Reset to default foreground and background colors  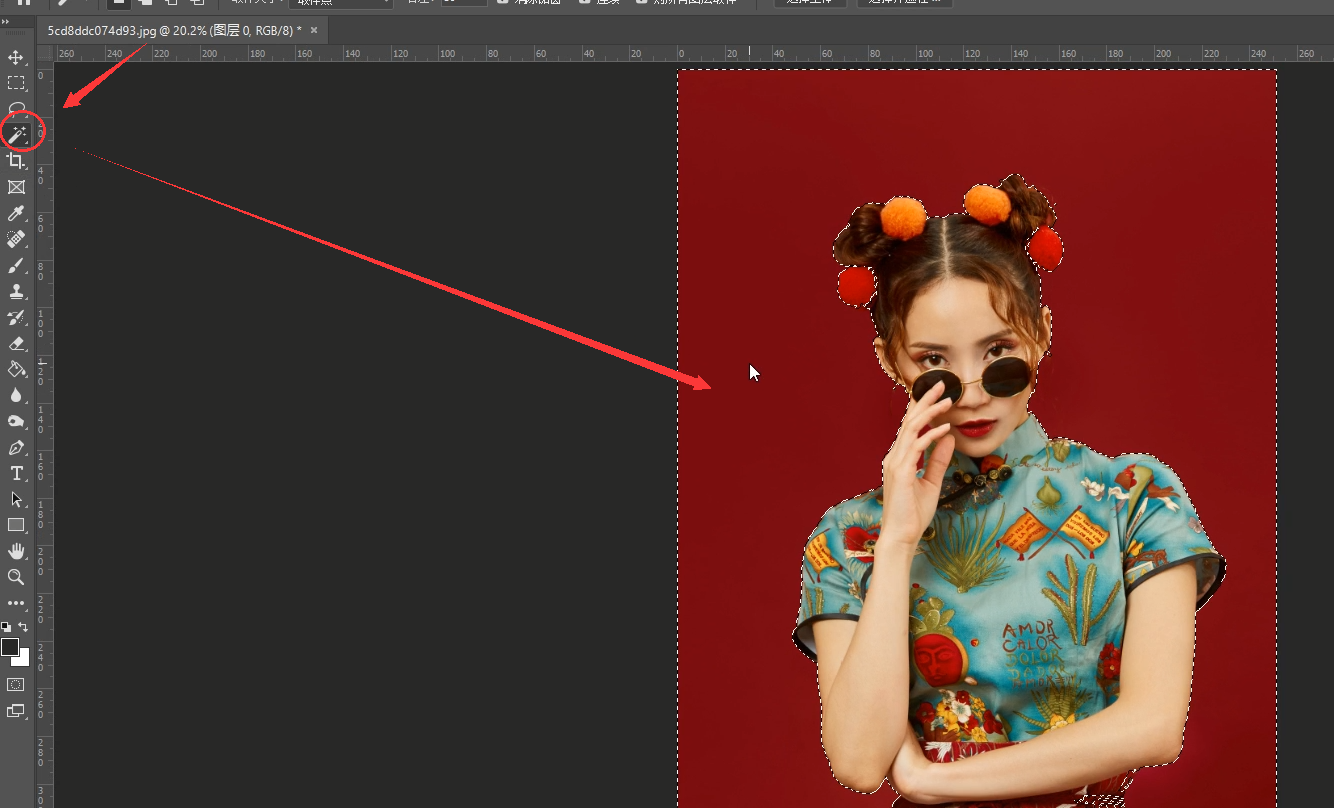(x=6, y=627)
